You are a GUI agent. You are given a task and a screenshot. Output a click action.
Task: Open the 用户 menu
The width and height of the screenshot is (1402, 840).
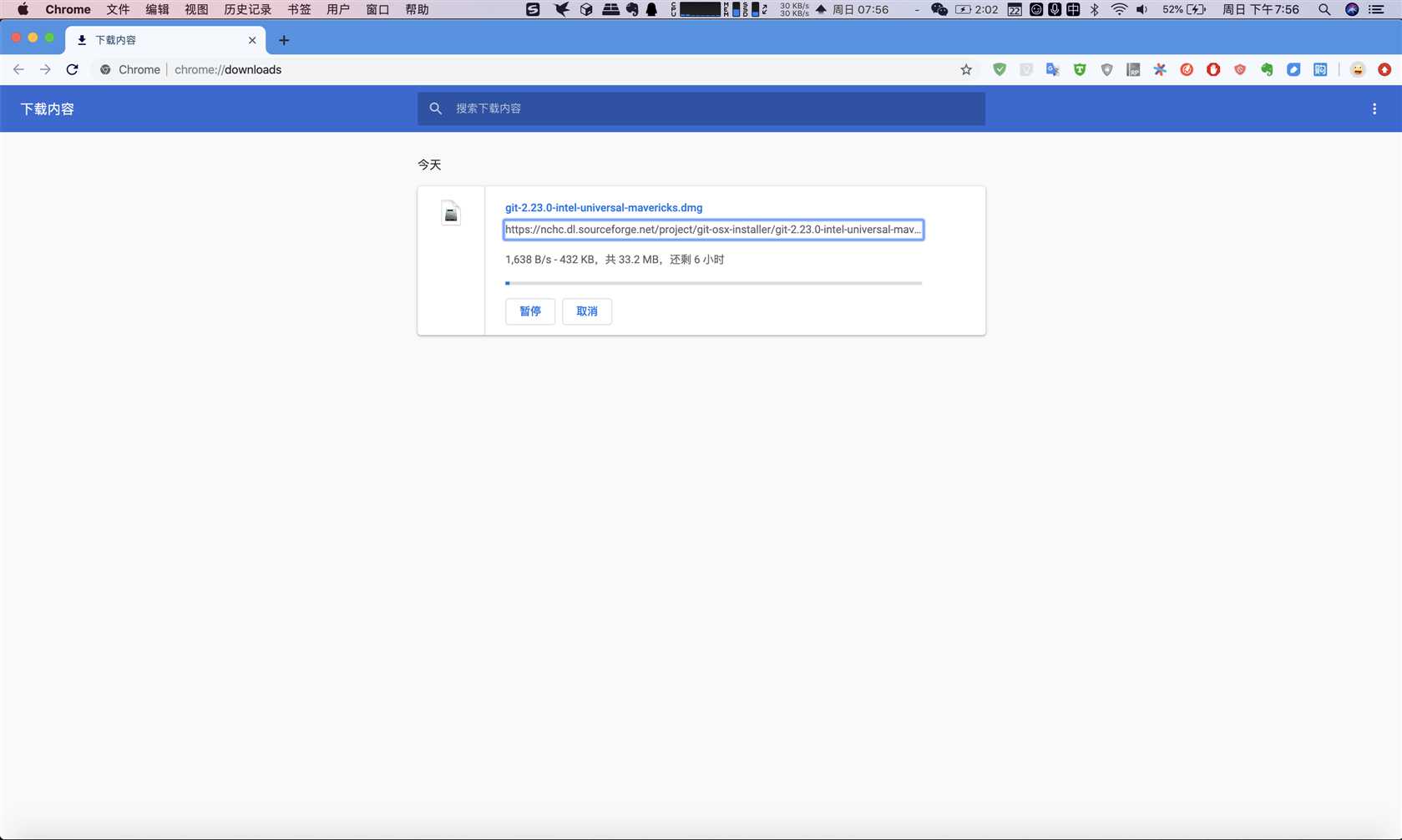[338, 10]
